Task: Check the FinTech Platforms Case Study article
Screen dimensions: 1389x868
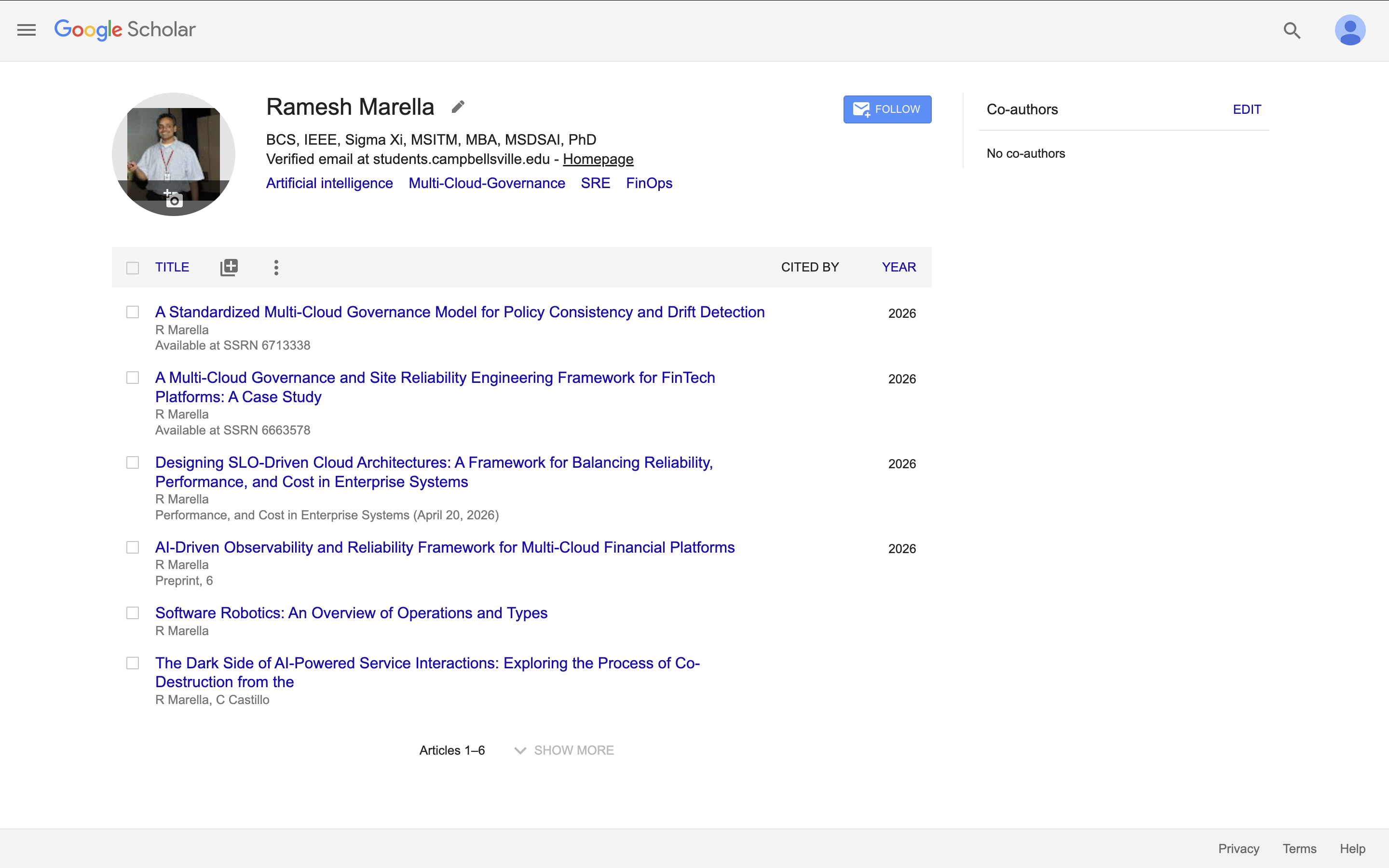Action: click(x=133, y=378)
